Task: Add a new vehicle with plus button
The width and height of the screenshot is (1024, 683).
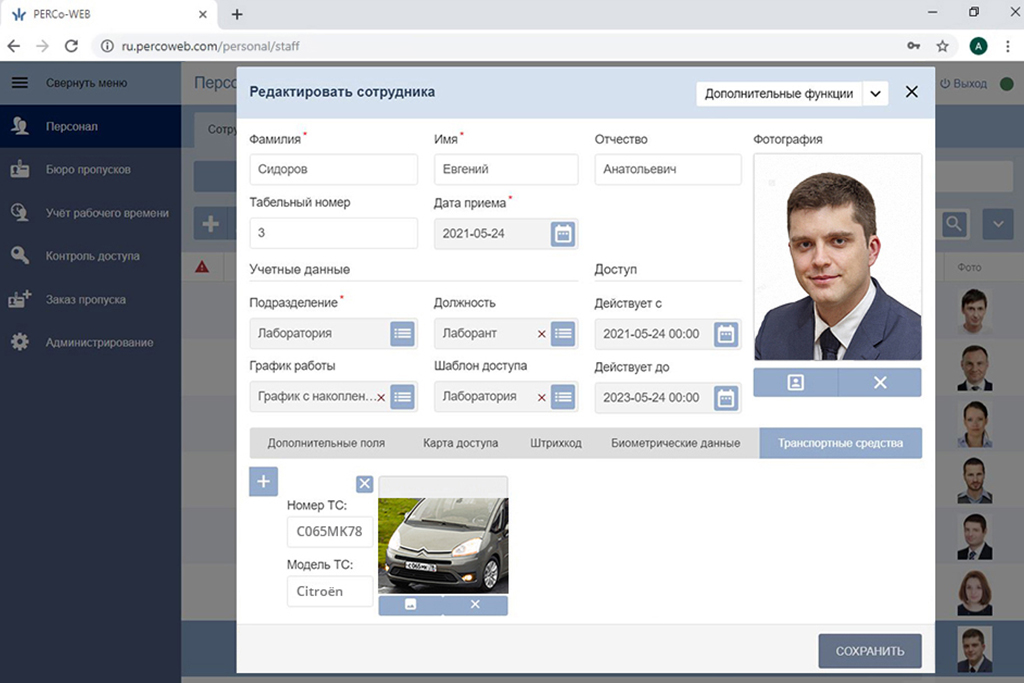Action: coord(263,481)
